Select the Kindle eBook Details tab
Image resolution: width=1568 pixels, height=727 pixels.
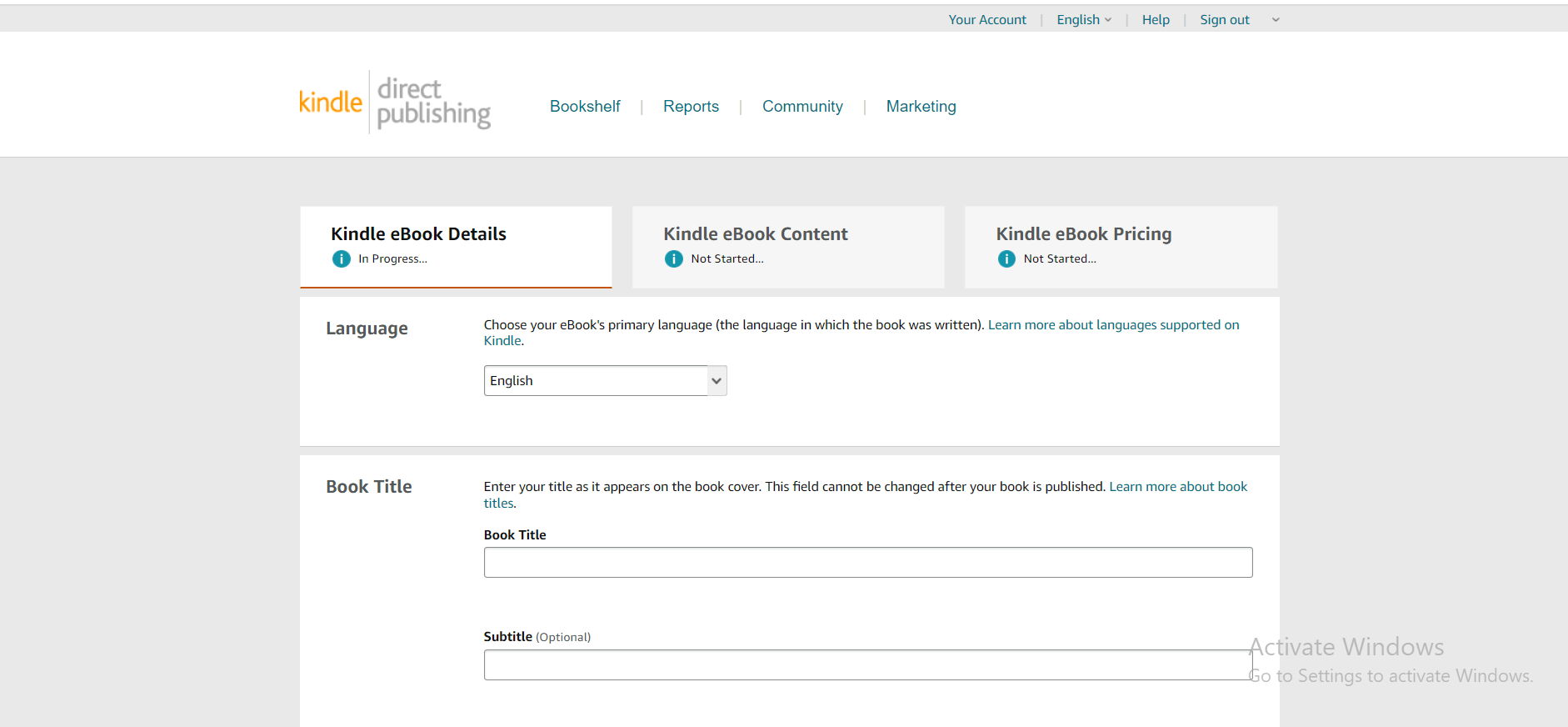[456, 247]
